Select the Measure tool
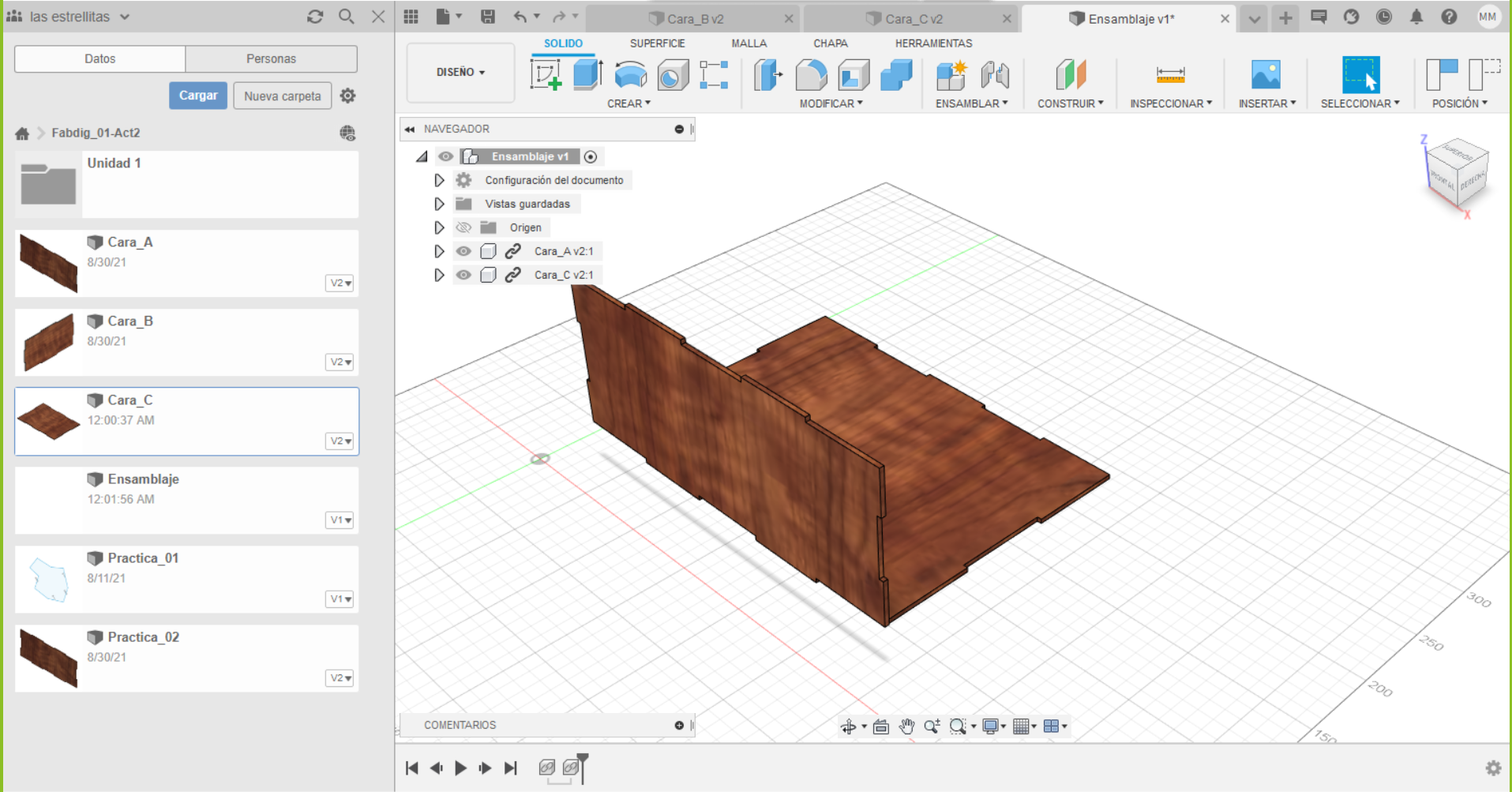The image size is (1512, 792). [x=1170, y=75]
